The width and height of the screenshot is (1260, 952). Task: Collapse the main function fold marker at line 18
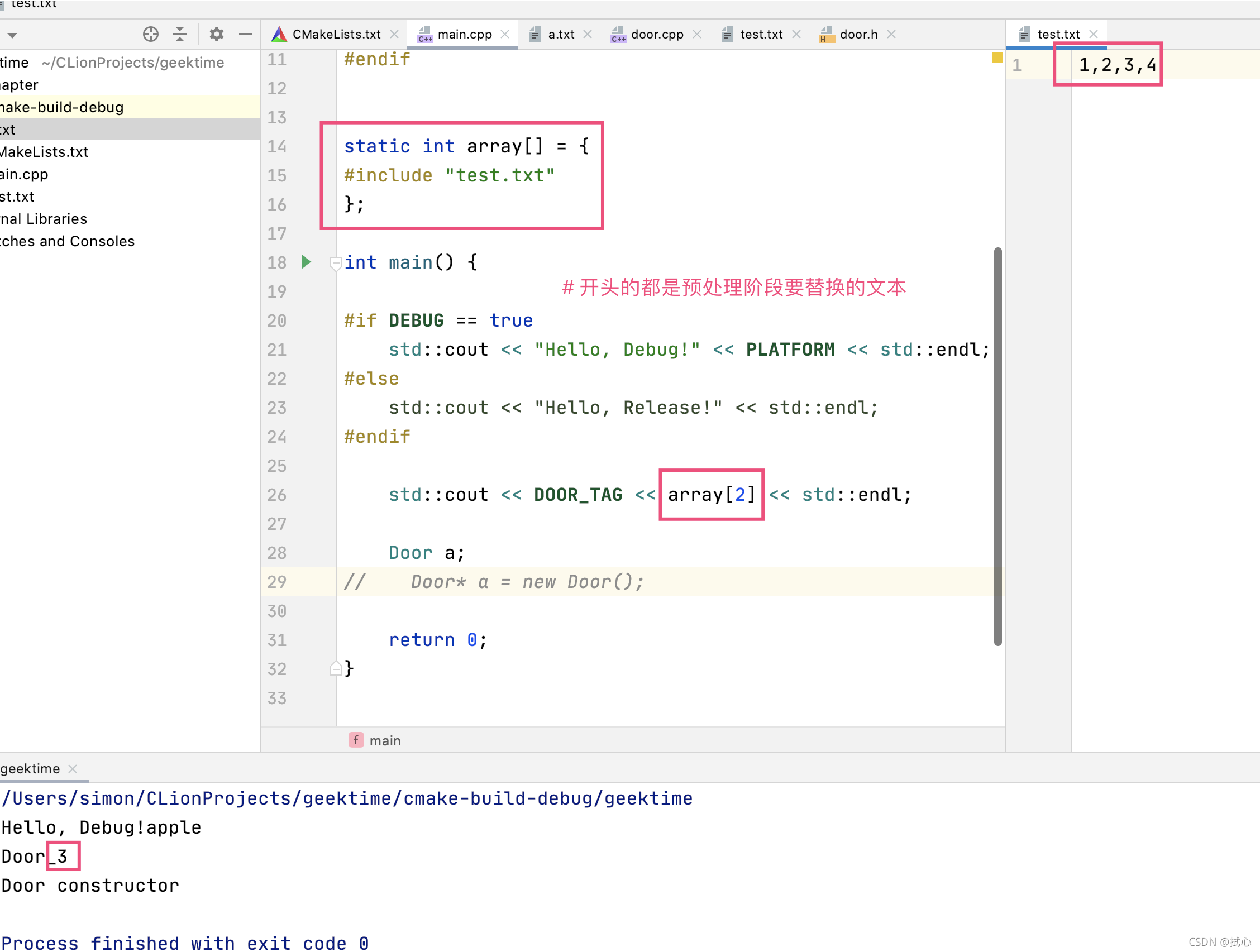336,263
